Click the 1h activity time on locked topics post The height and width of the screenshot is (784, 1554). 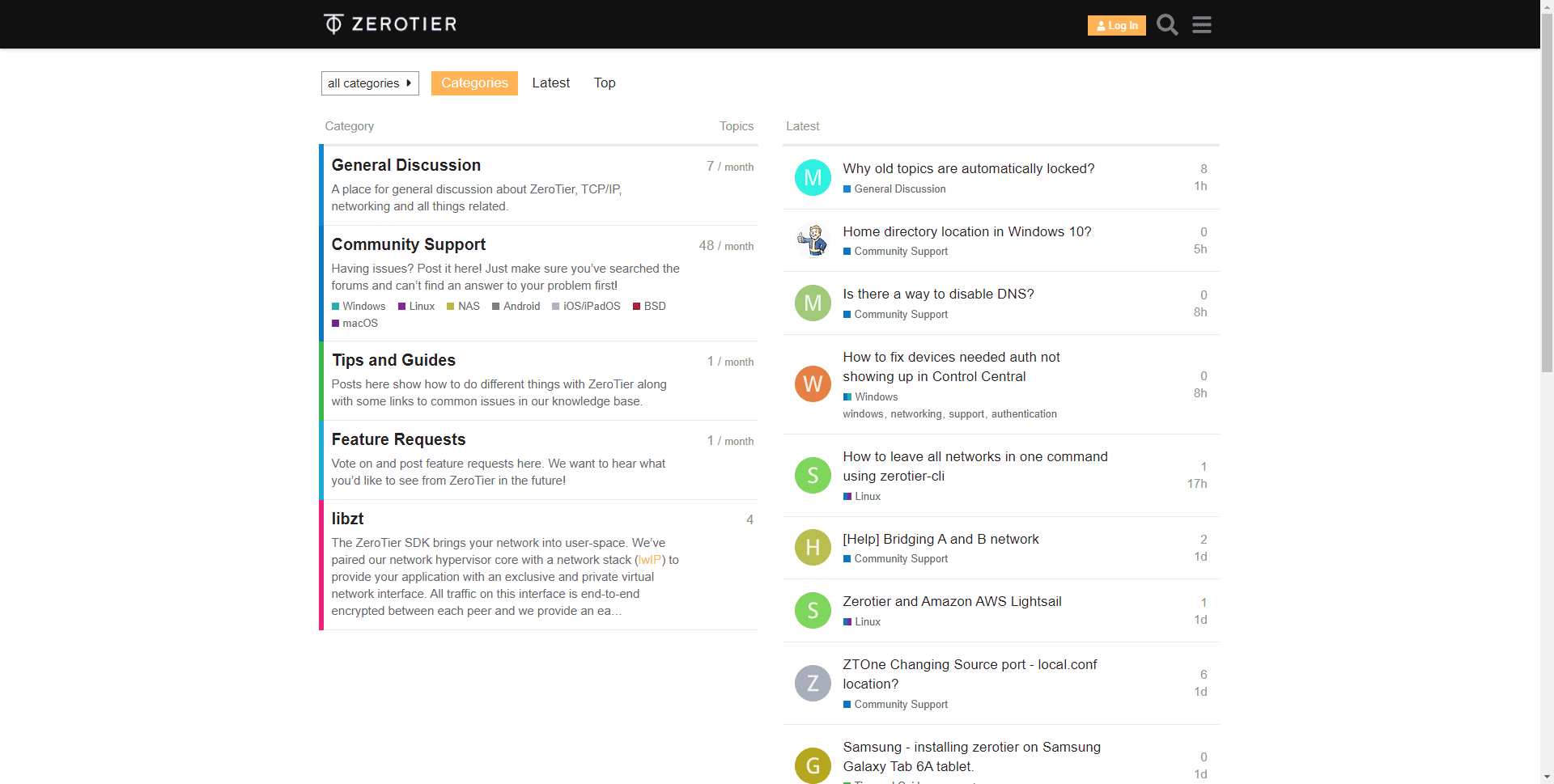1200,186
